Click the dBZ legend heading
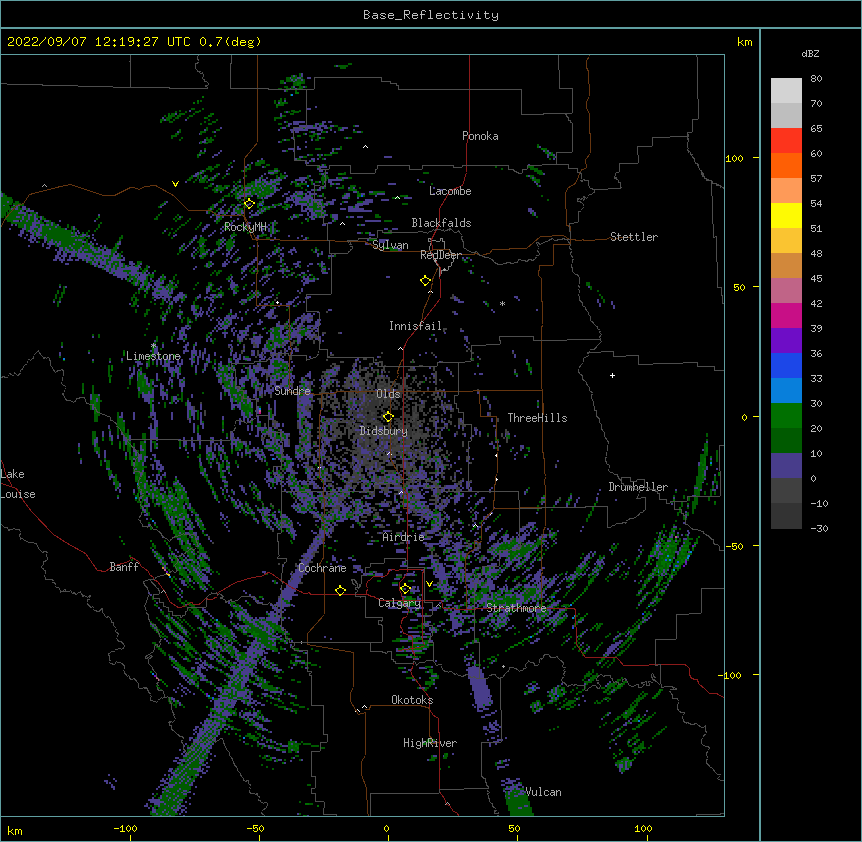The width and height of the screenshot is (862, 842). 810,54
